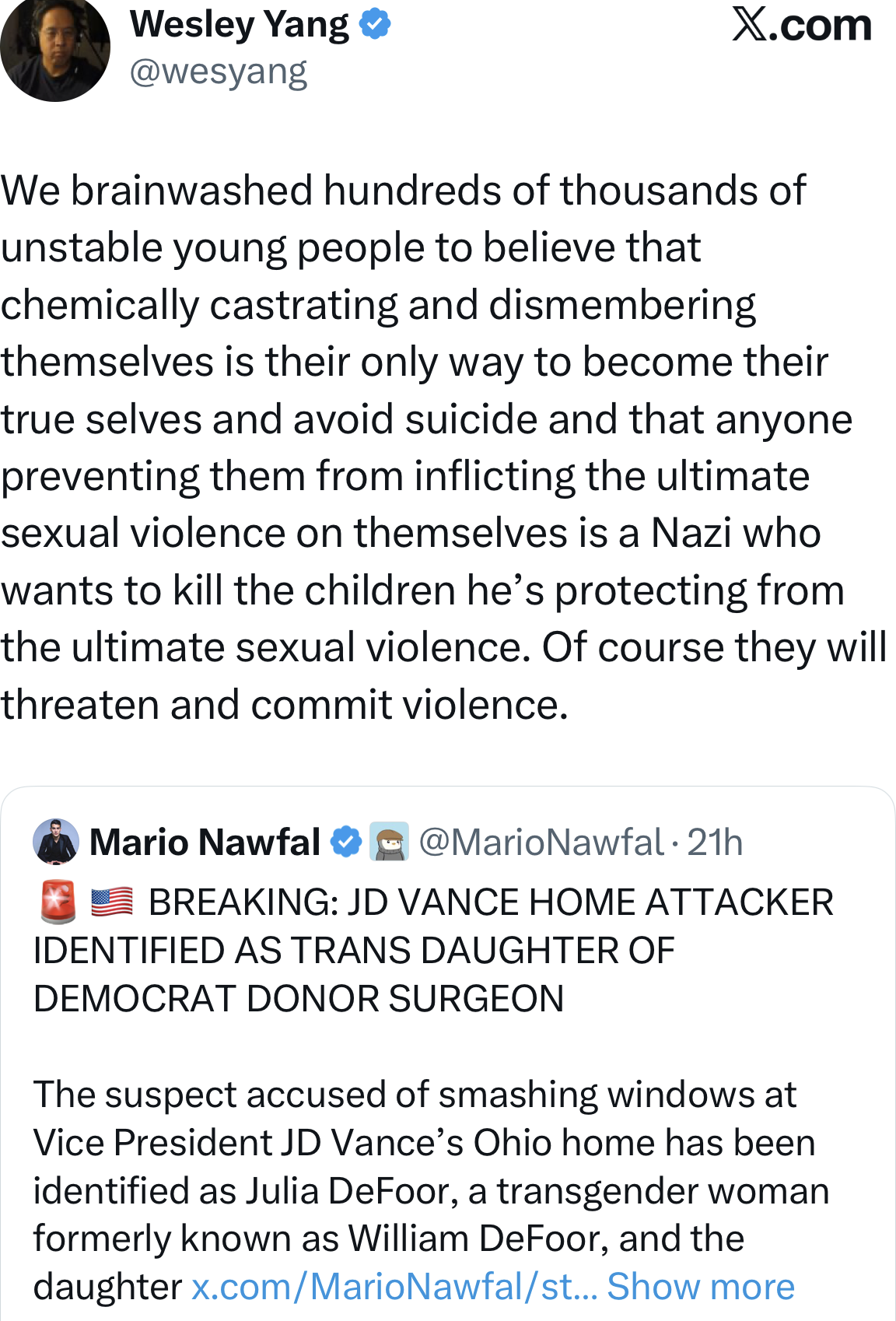The image size is (896, 1321).
Task: Click the Wesley Yang display name
Action: click(x=239, y=25)
